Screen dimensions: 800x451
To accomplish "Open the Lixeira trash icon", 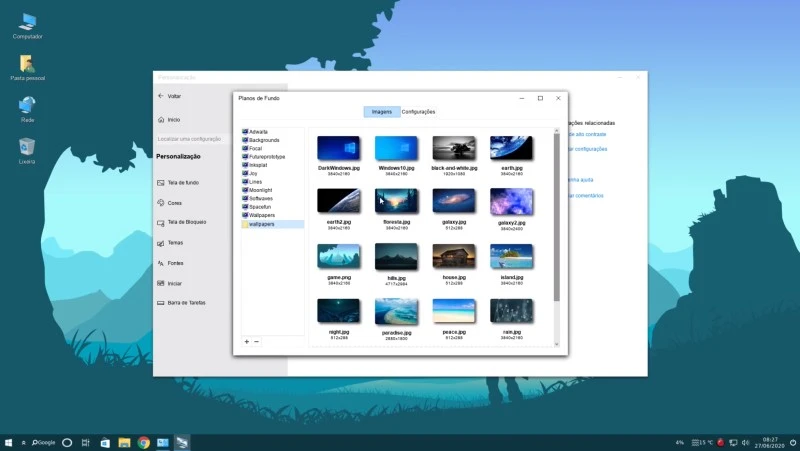I will click(27, 151).
